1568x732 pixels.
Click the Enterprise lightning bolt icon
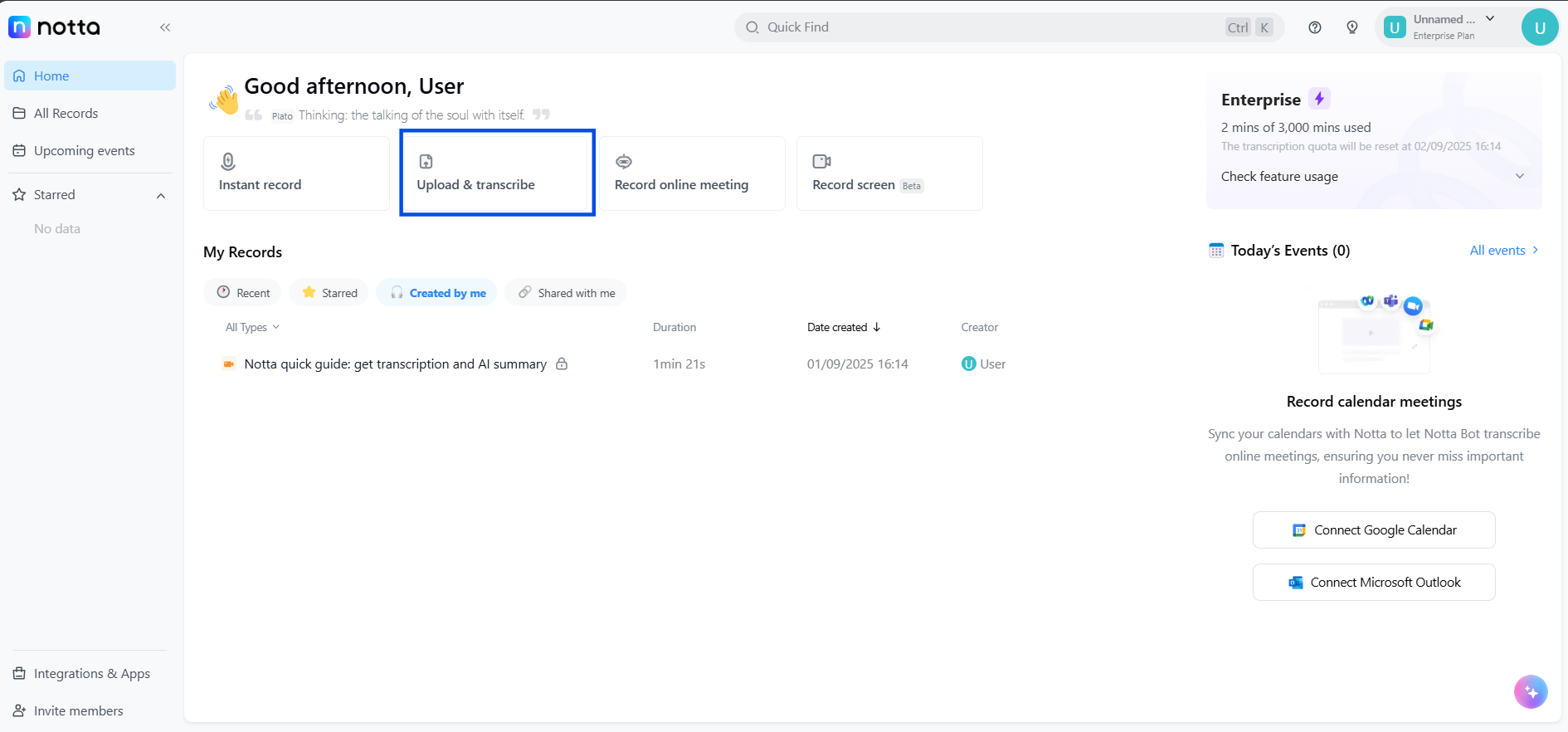(x=1319, y=99)
